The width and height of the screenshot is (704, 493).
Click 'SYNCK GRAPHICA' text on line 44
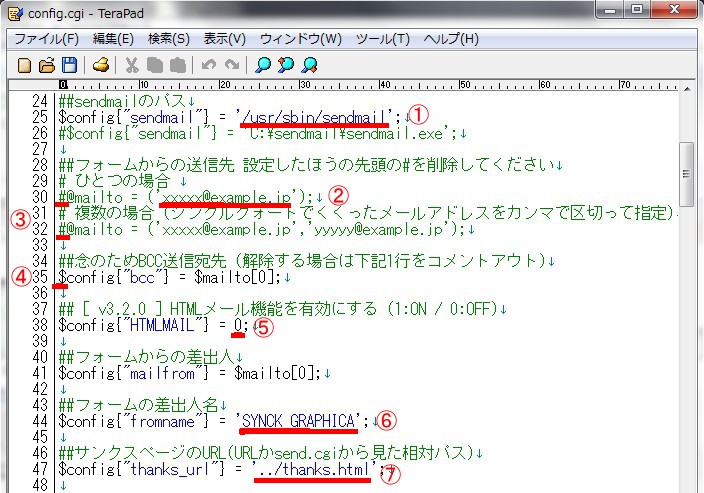[x=298, y=422]
